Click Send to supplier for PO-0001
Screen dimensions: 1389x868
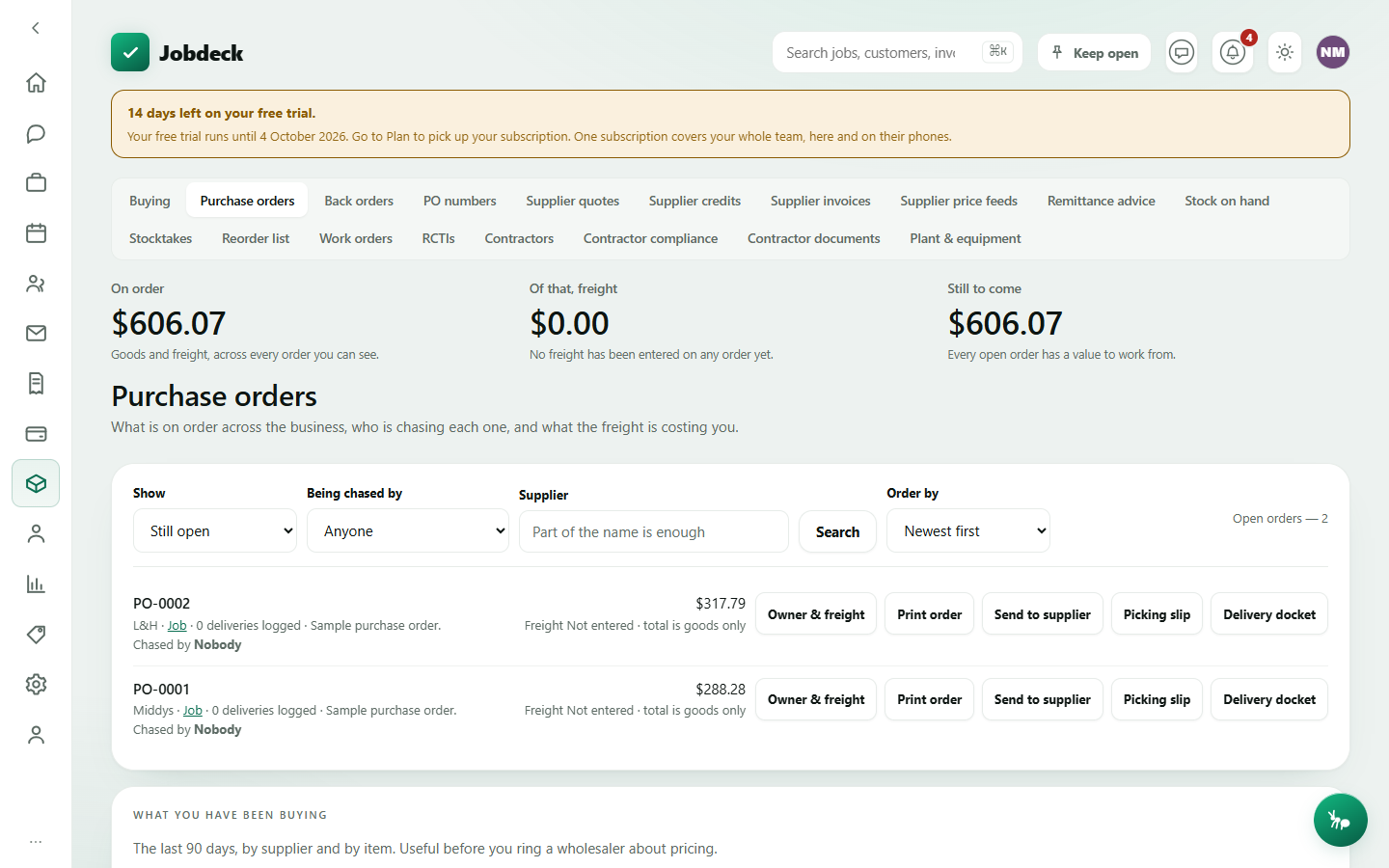coord(1043,699)
